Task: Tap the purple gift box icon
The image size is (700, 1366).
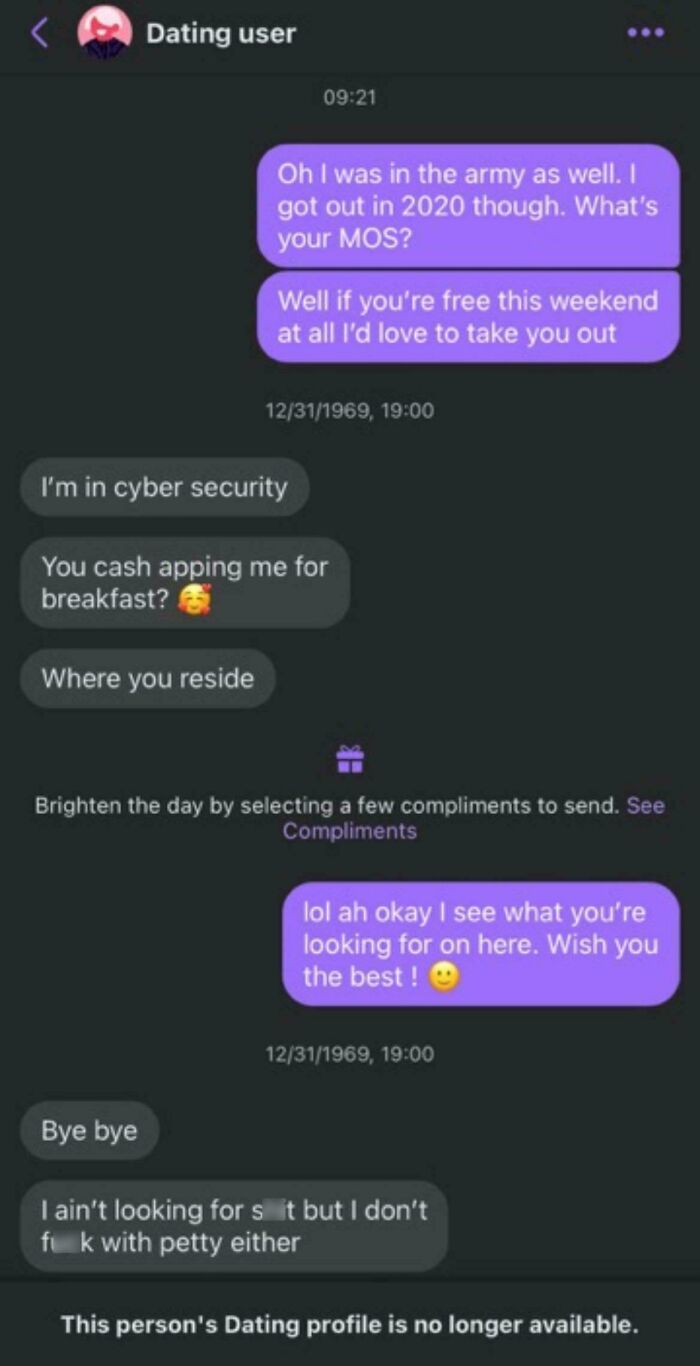Action: tap(350, 759)
